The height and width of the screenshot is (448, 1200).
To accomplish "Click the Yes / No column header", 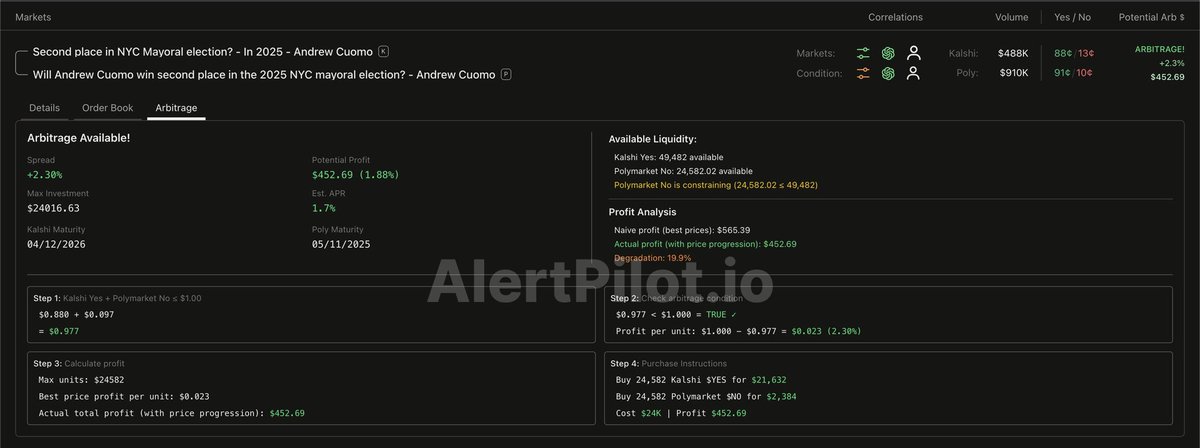I will point(1072,17).
